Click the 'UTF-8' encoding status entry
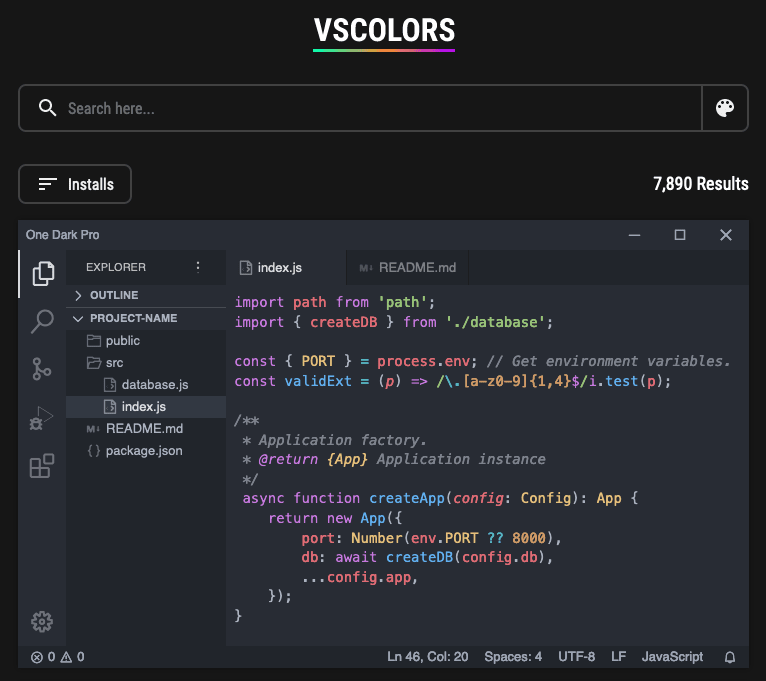This screenshot has height=681, width=766. pos(576,657)
